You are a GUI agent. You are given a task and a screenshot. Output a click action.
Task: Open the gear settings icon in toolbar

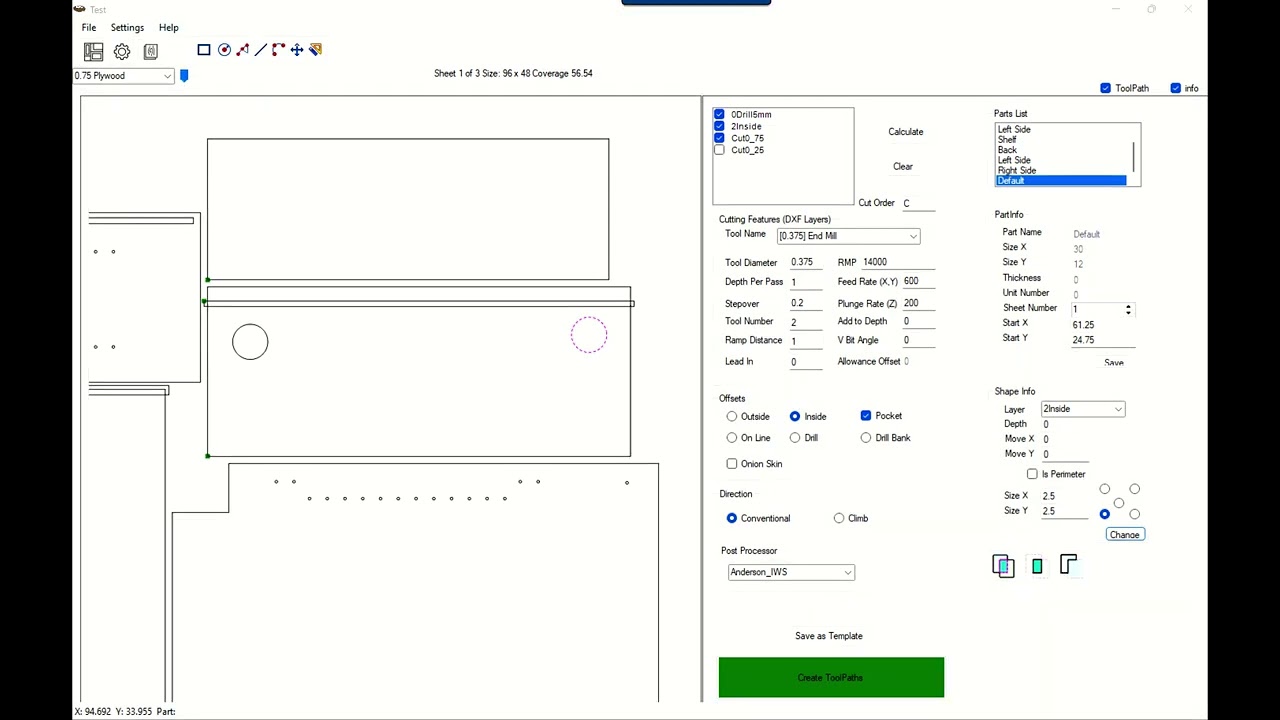(x=122, y=51)
